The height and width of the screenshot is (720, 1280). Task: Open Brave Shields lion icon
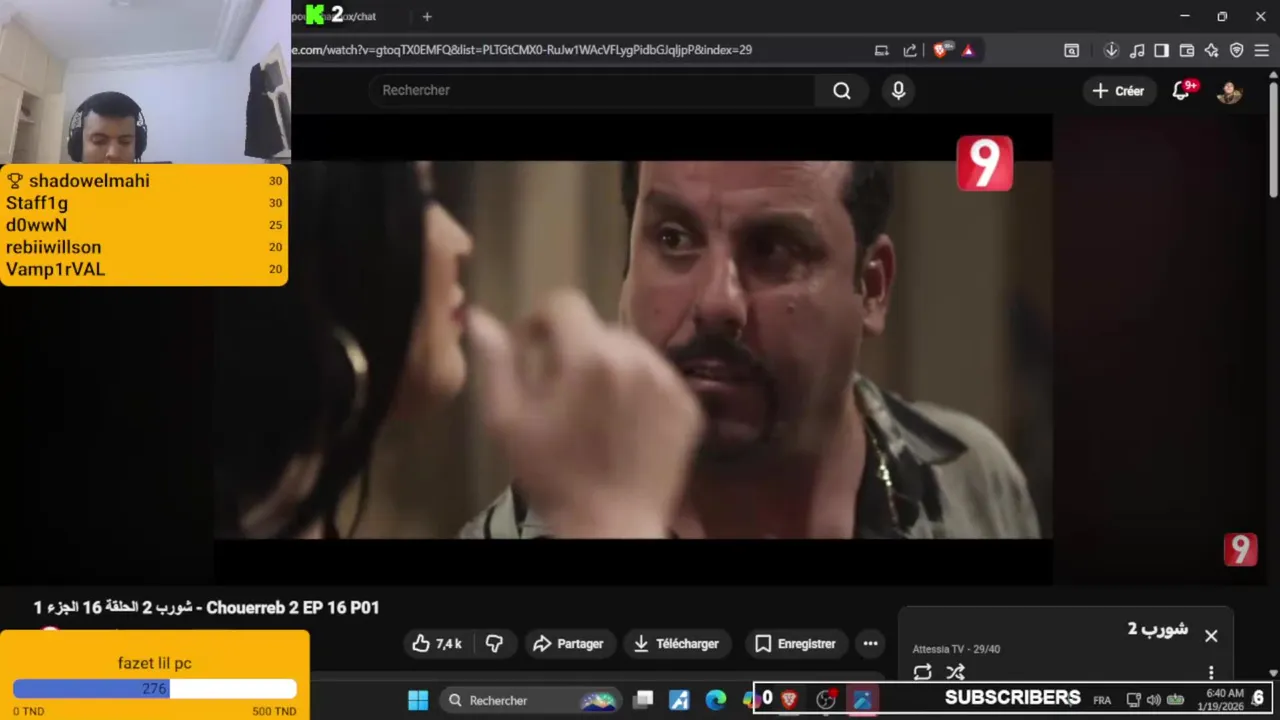[x=941, y=50]
